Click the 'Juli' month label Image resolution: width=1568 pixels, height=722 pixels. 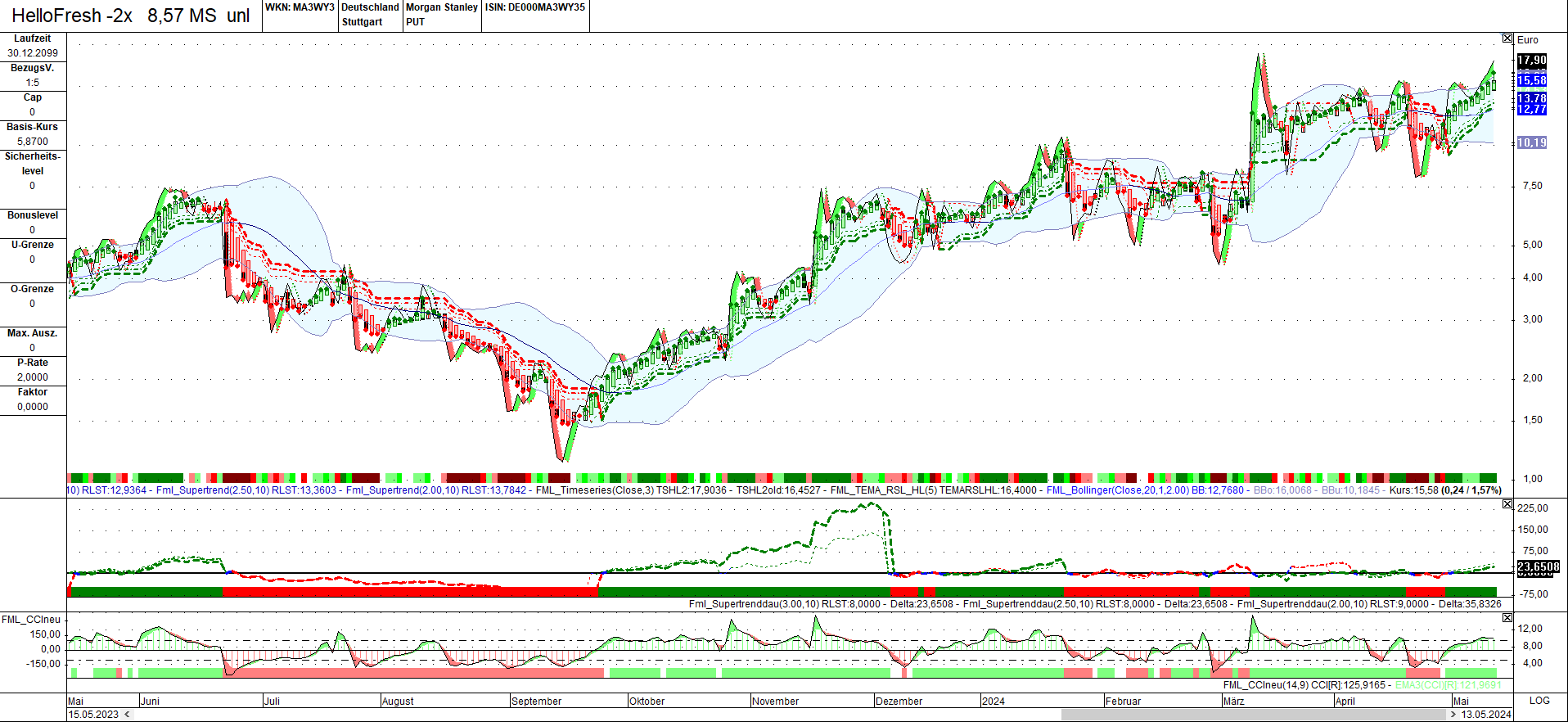click(272, 702)
